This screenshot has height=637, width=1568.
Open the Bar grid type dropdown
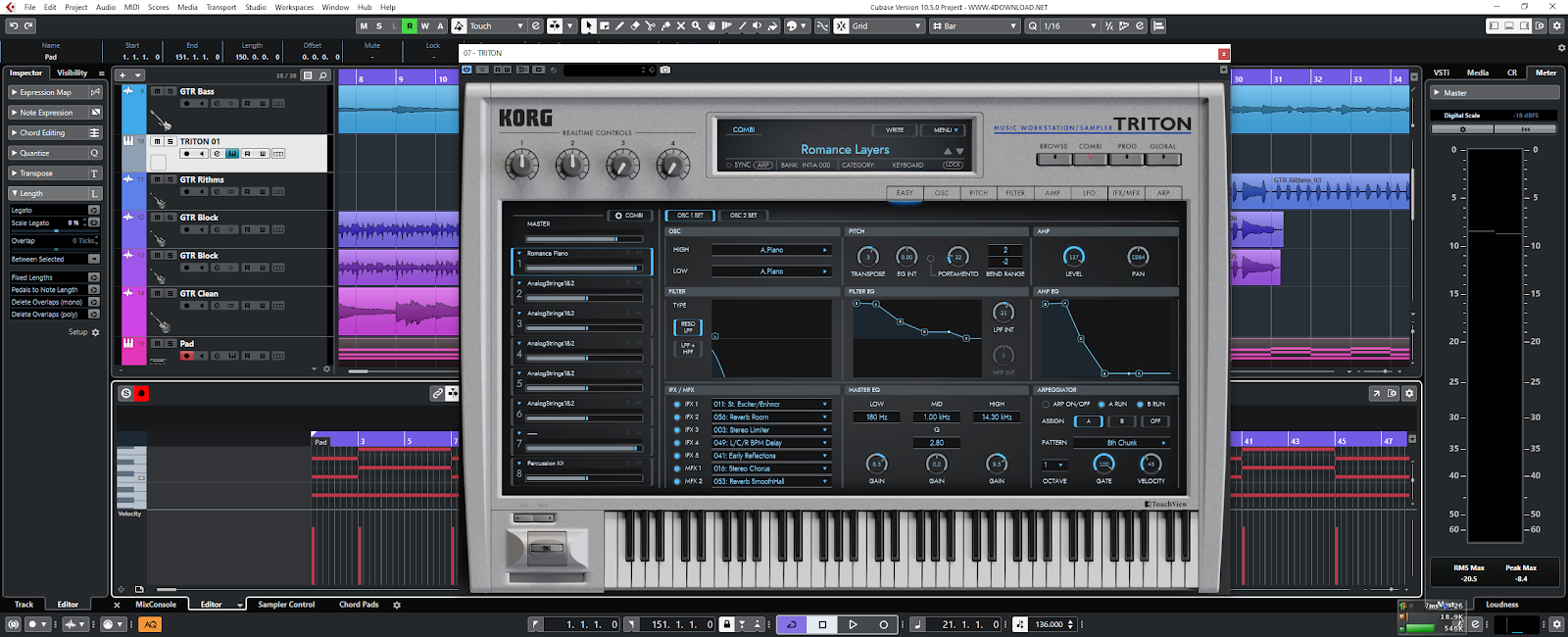click(x=974, y=25)
